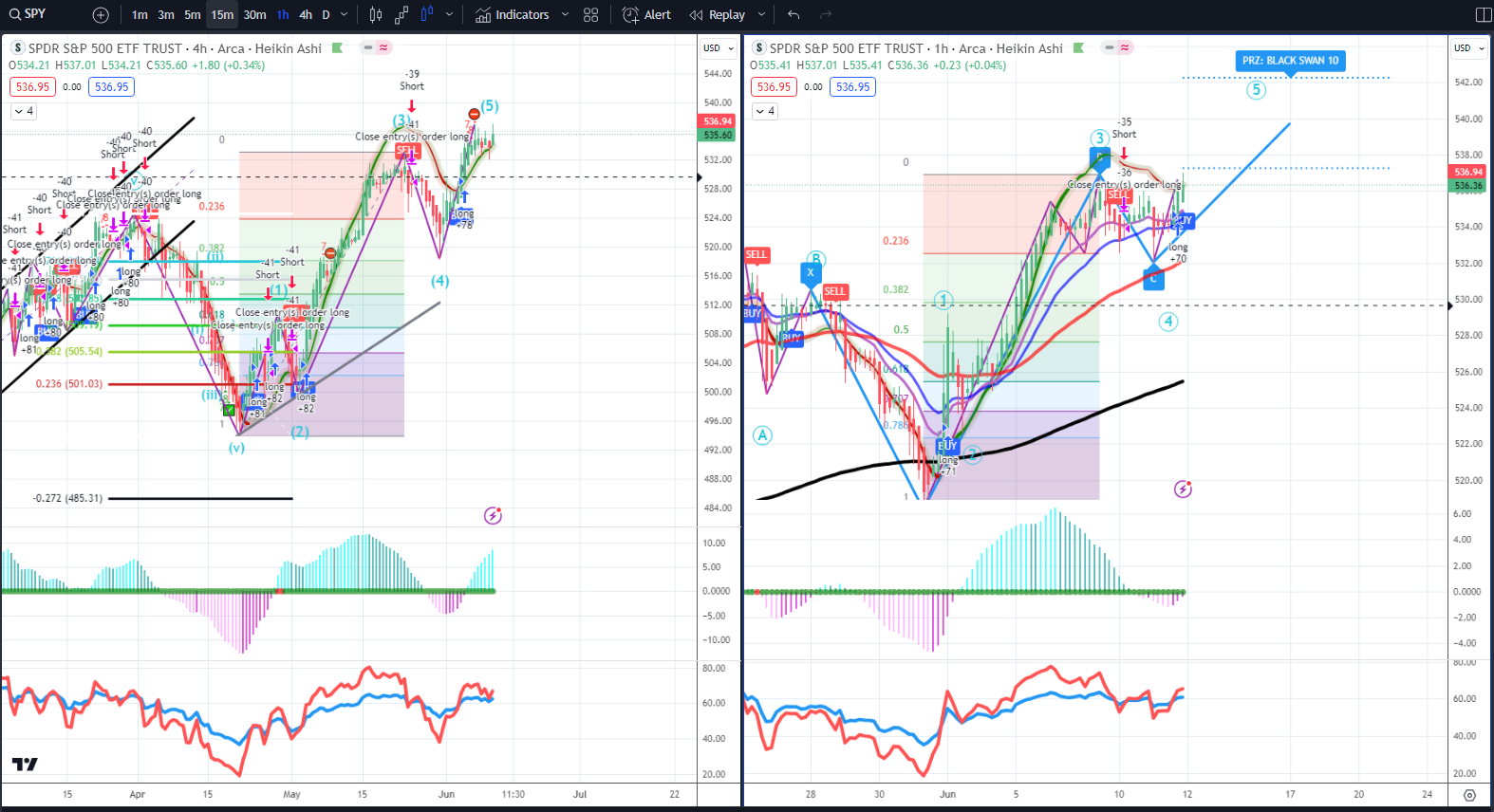
Task: Click the -0.272 (485.31) Fibonacci level label
Action: pos(67,498)
